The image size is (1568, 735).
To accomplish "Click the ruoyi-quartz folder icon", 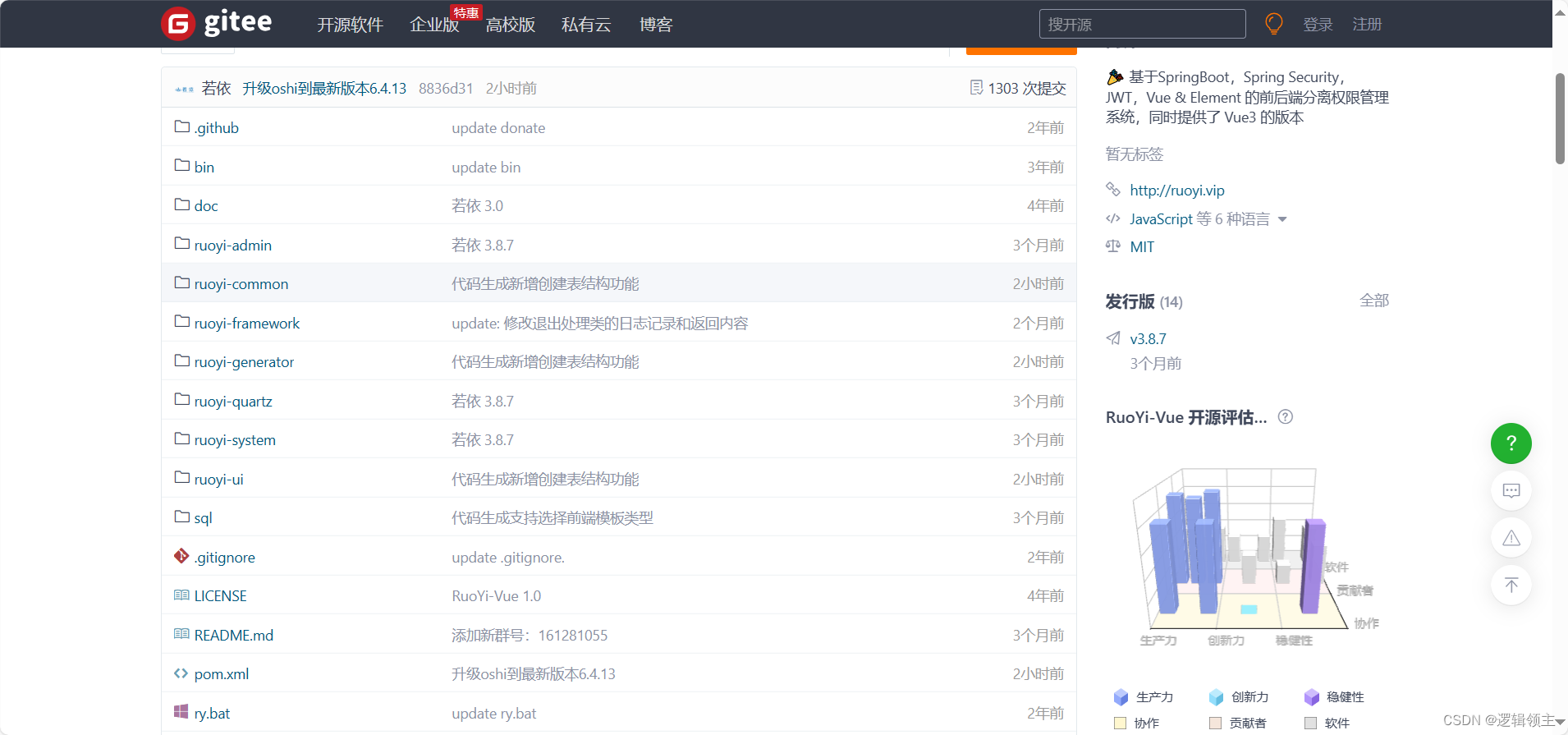I will (181, 400).
